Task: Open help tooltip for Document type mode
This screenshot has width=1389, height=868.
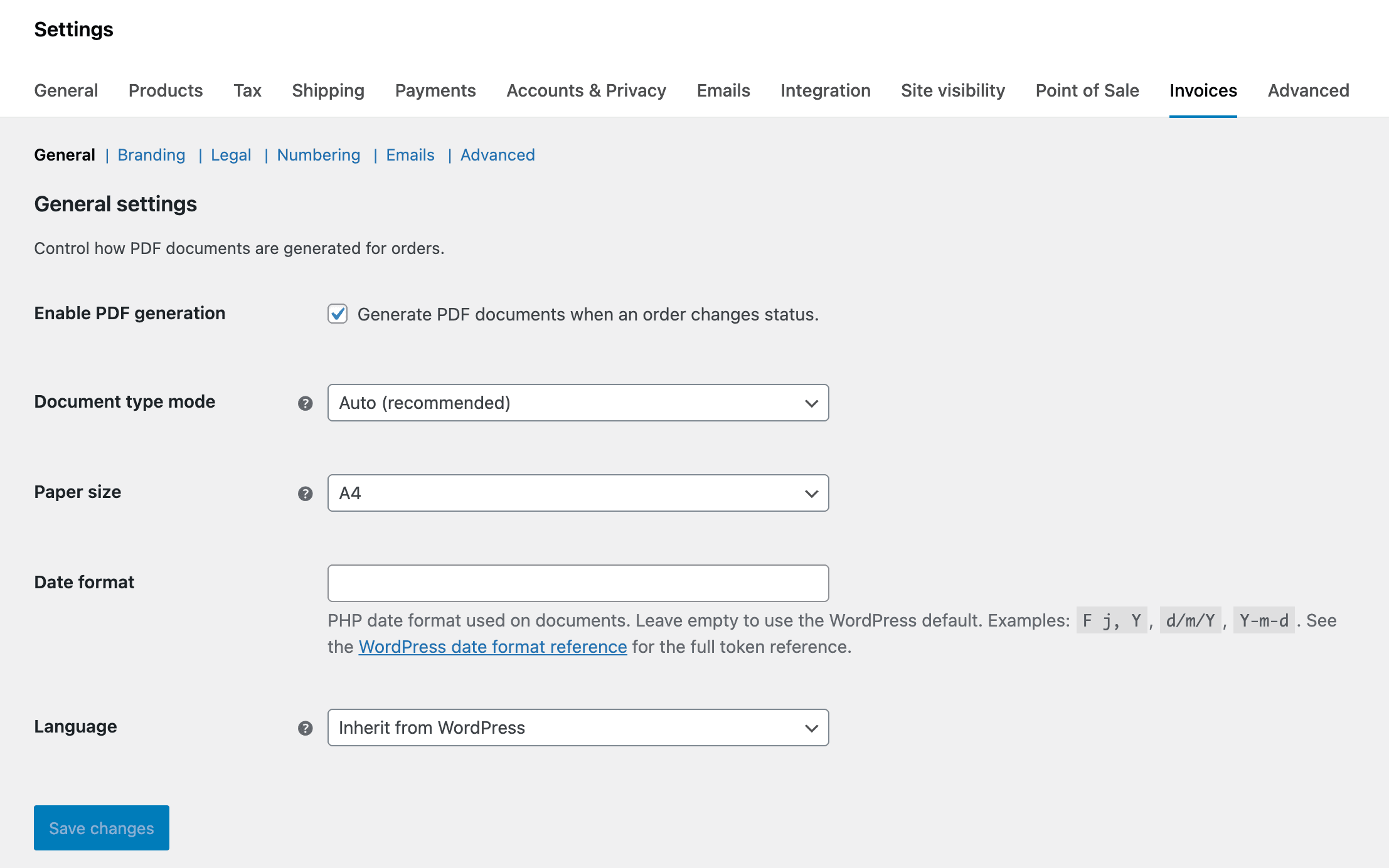Action: (306, 403)
